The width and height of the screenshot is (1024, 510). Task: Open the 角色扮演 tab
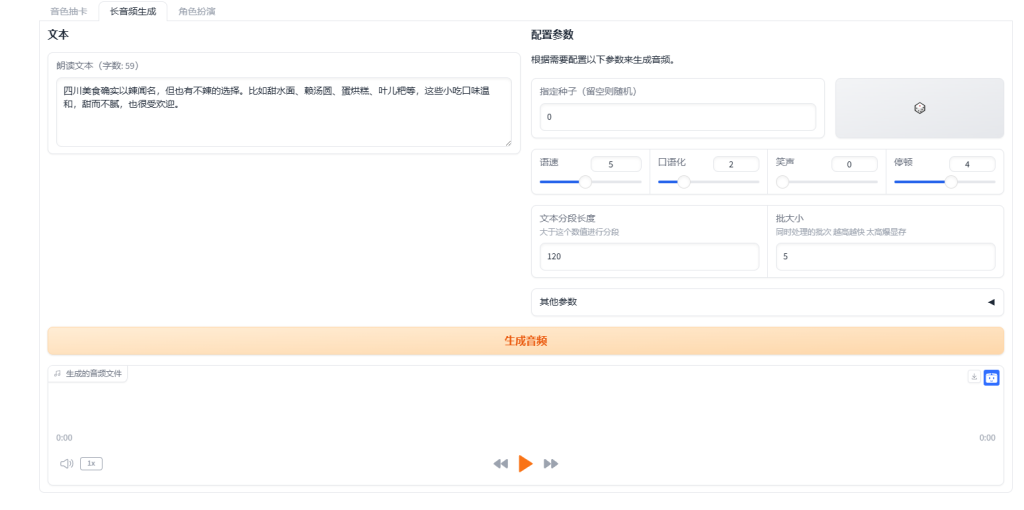point(197,11)
